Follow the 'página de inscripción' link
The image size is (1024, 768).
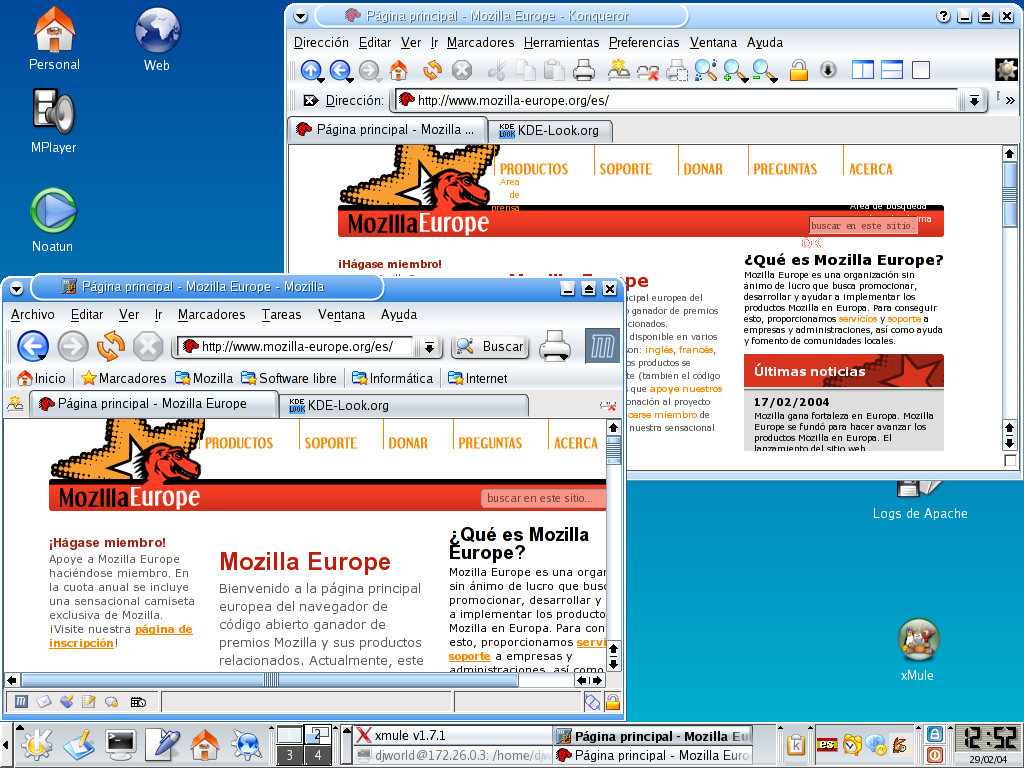tap(121, 636)
